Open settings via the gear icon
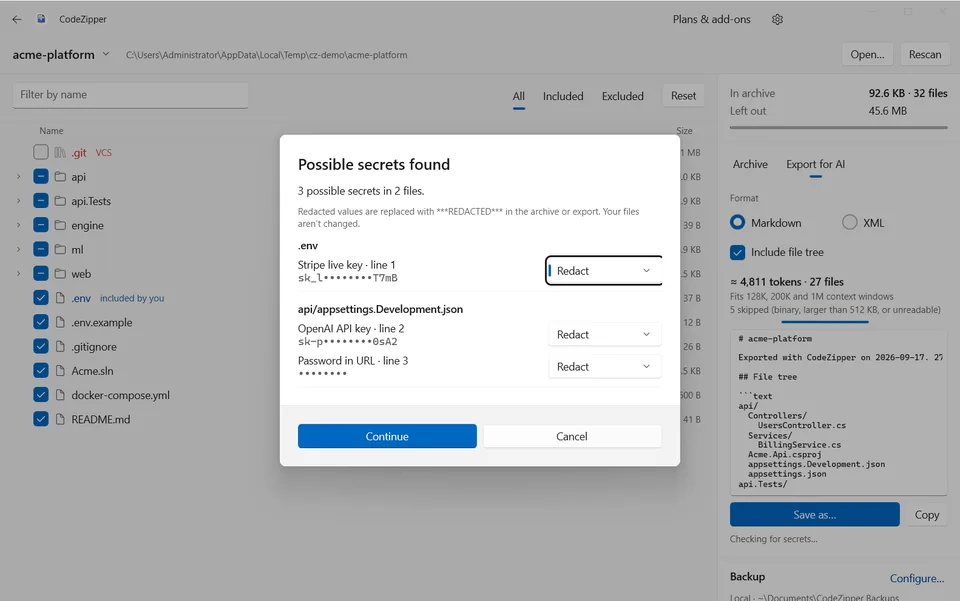 777,19
